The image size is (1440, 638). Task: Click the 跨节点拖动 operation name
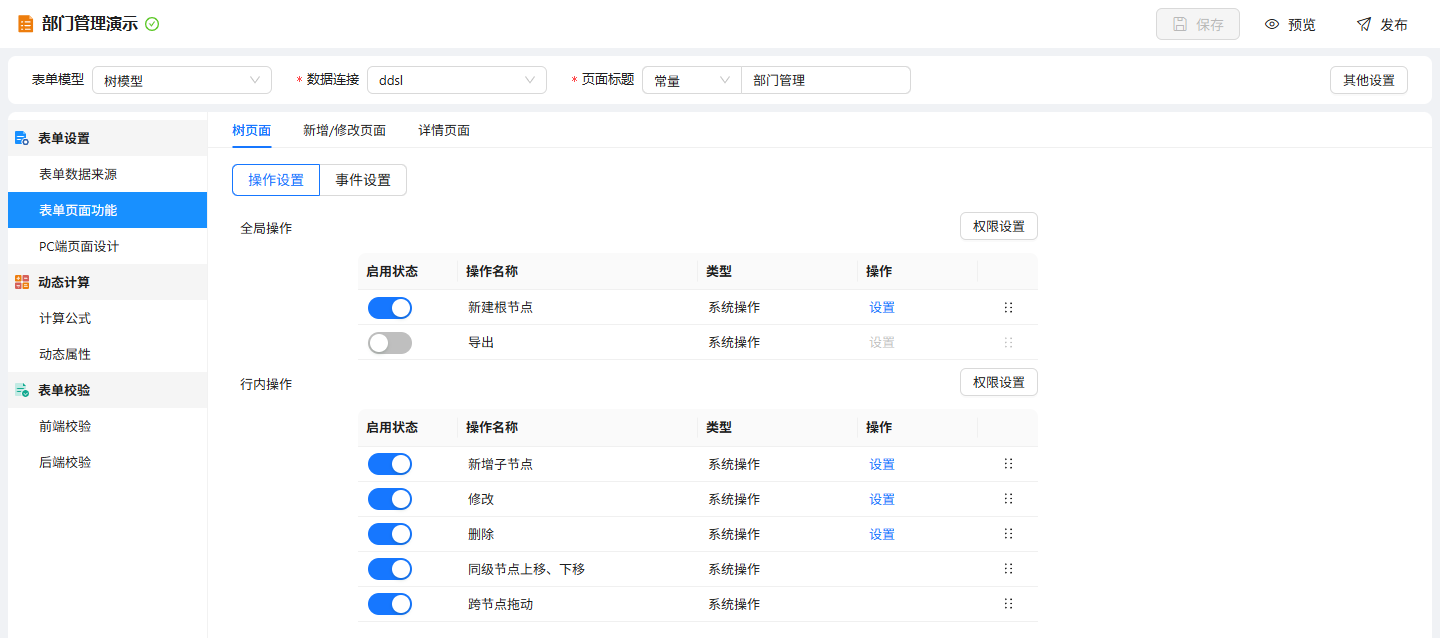pyautogui.click(x=500, y=604)
